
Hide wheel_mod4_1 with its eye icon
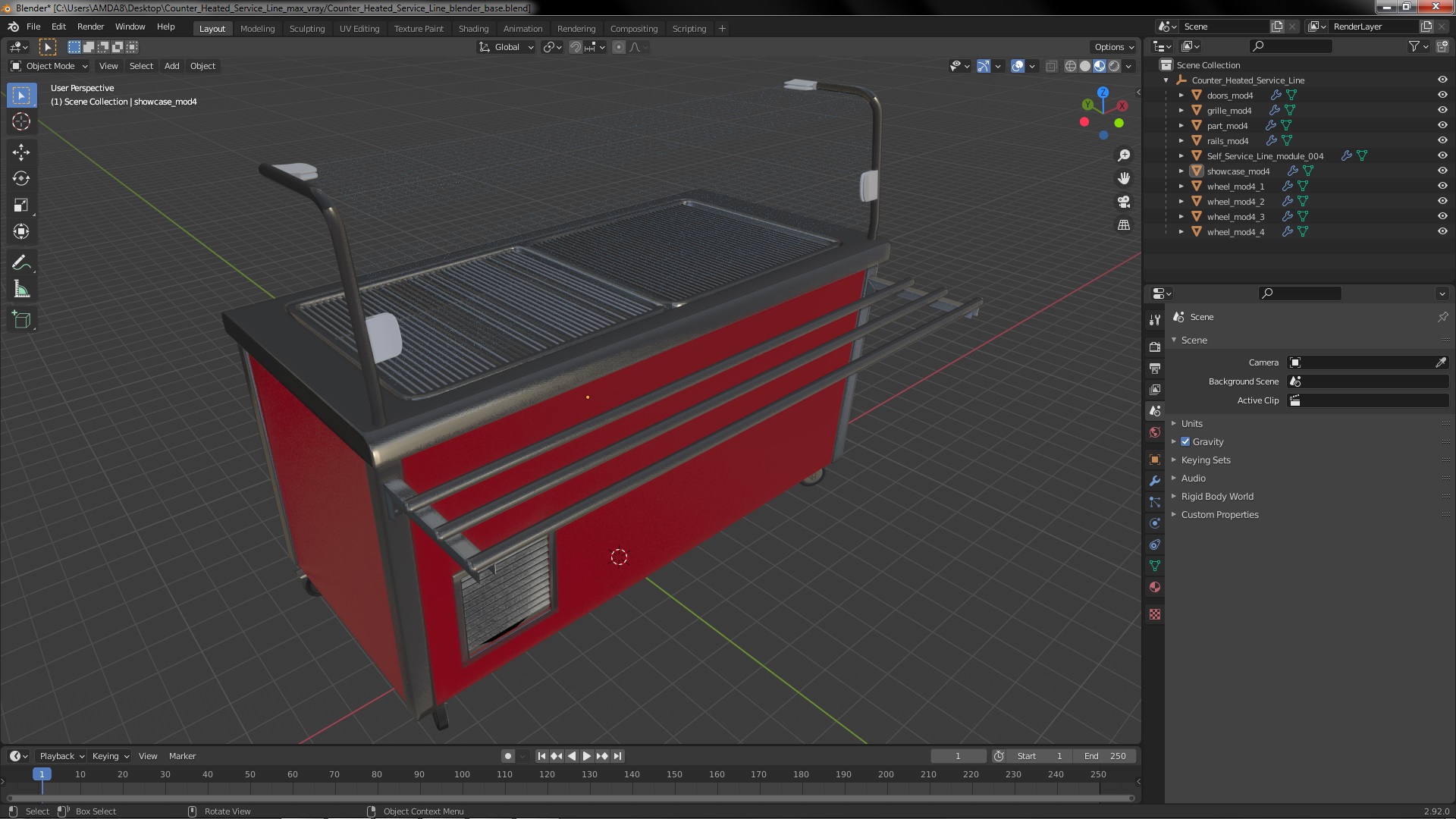pyautogui.click(x=1442, y=186)
